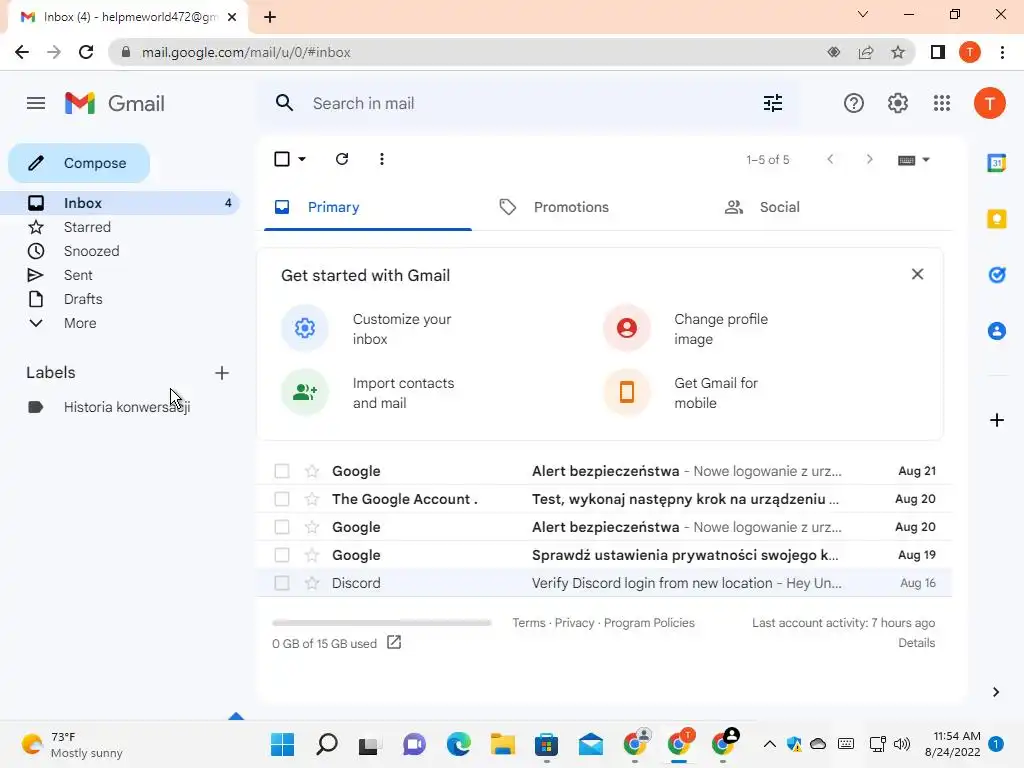The image size is (1024, 768).
Task: Open the select dropdown arrow
Action: [302, 159]
